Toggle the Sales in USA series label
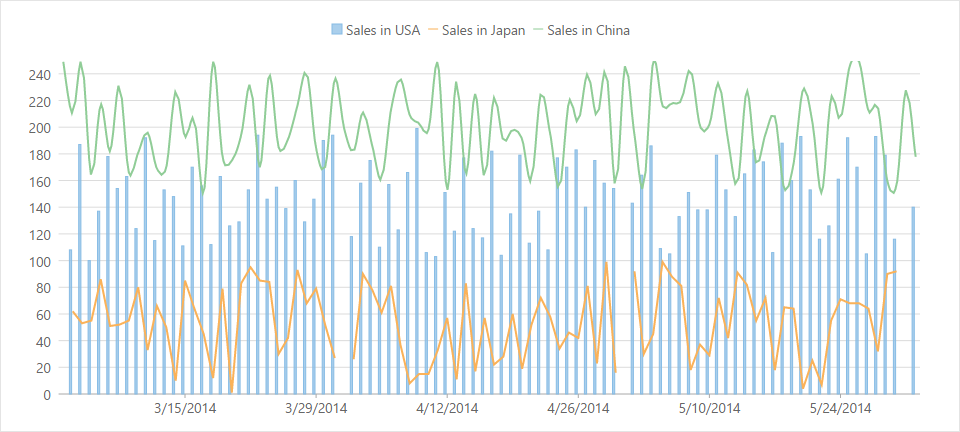Image resolution: width=960 pixels, height=432 pixels. [x=382, y=30]
